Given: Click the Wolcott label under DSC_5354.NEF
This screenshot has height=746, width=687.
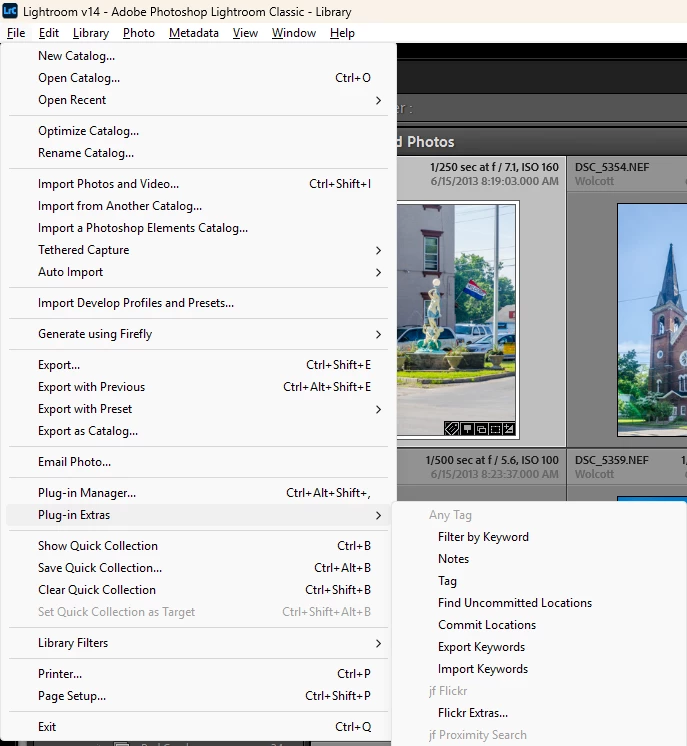Looking at the screenshot, I should point(594,181).
